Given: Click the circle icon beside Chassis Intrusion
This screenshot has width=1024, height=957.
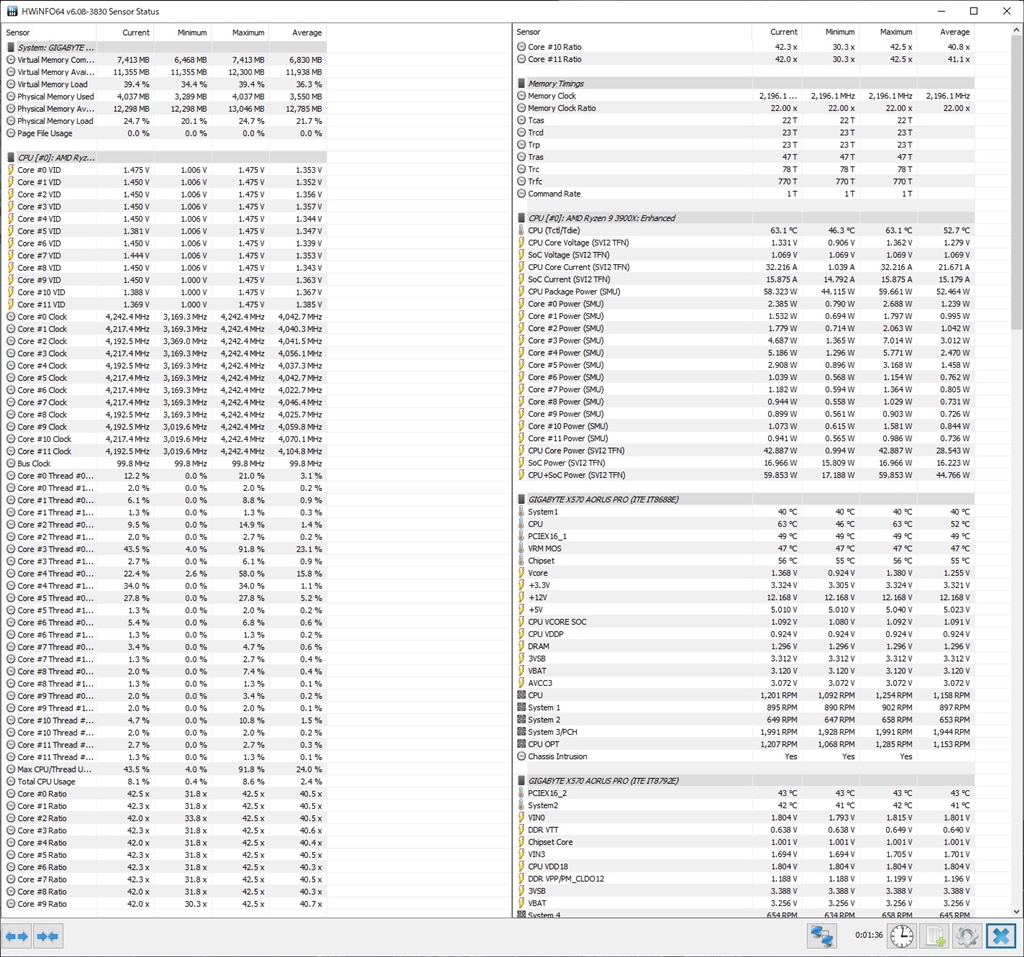Looking at the screenshot, I should (x=521, y=756).
